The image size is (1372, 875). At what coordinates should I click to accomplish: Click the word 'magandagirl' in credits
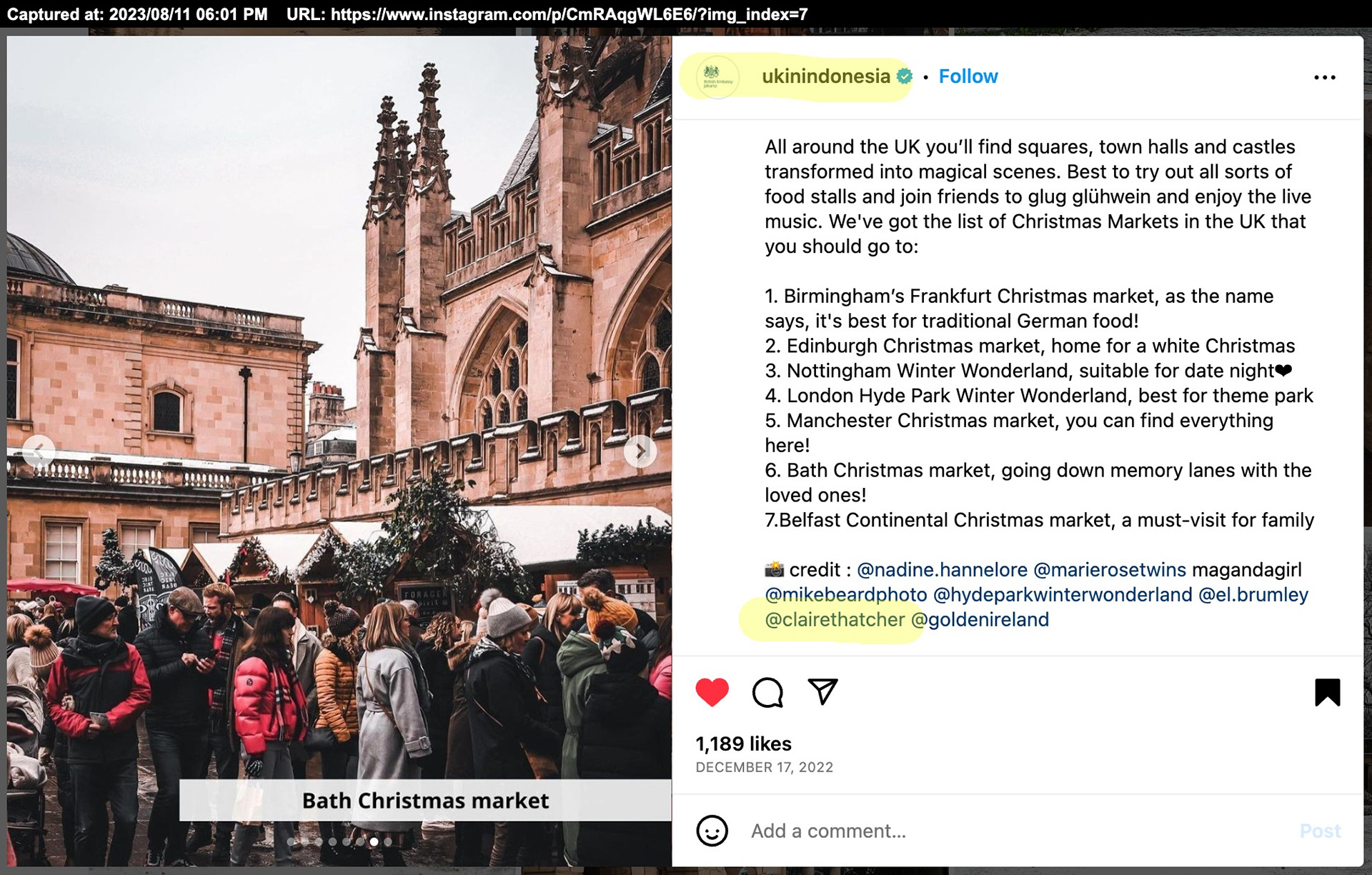pos(1247,570)
